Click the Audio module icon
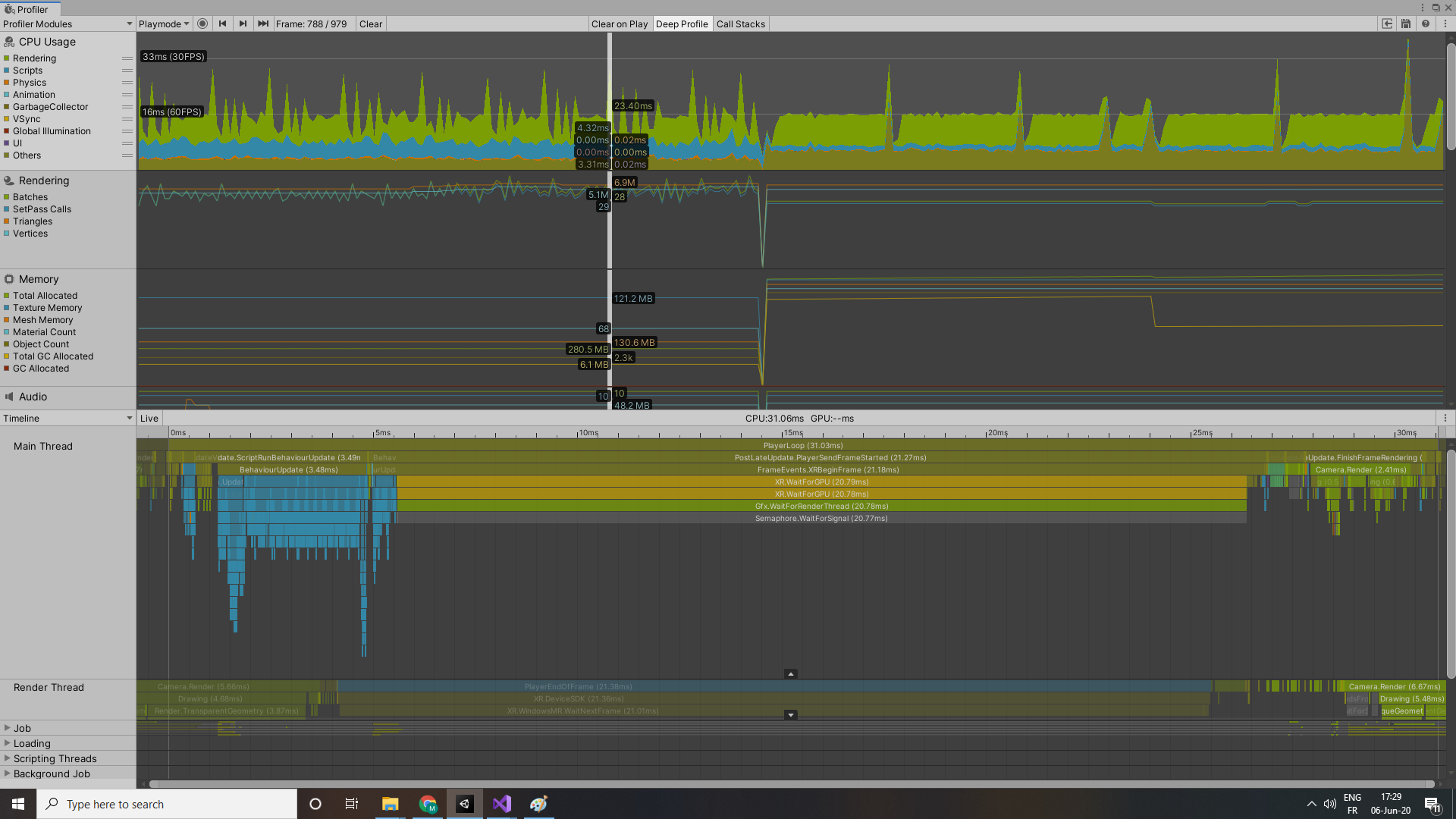1456x819 pixels. tap(8, 397)
